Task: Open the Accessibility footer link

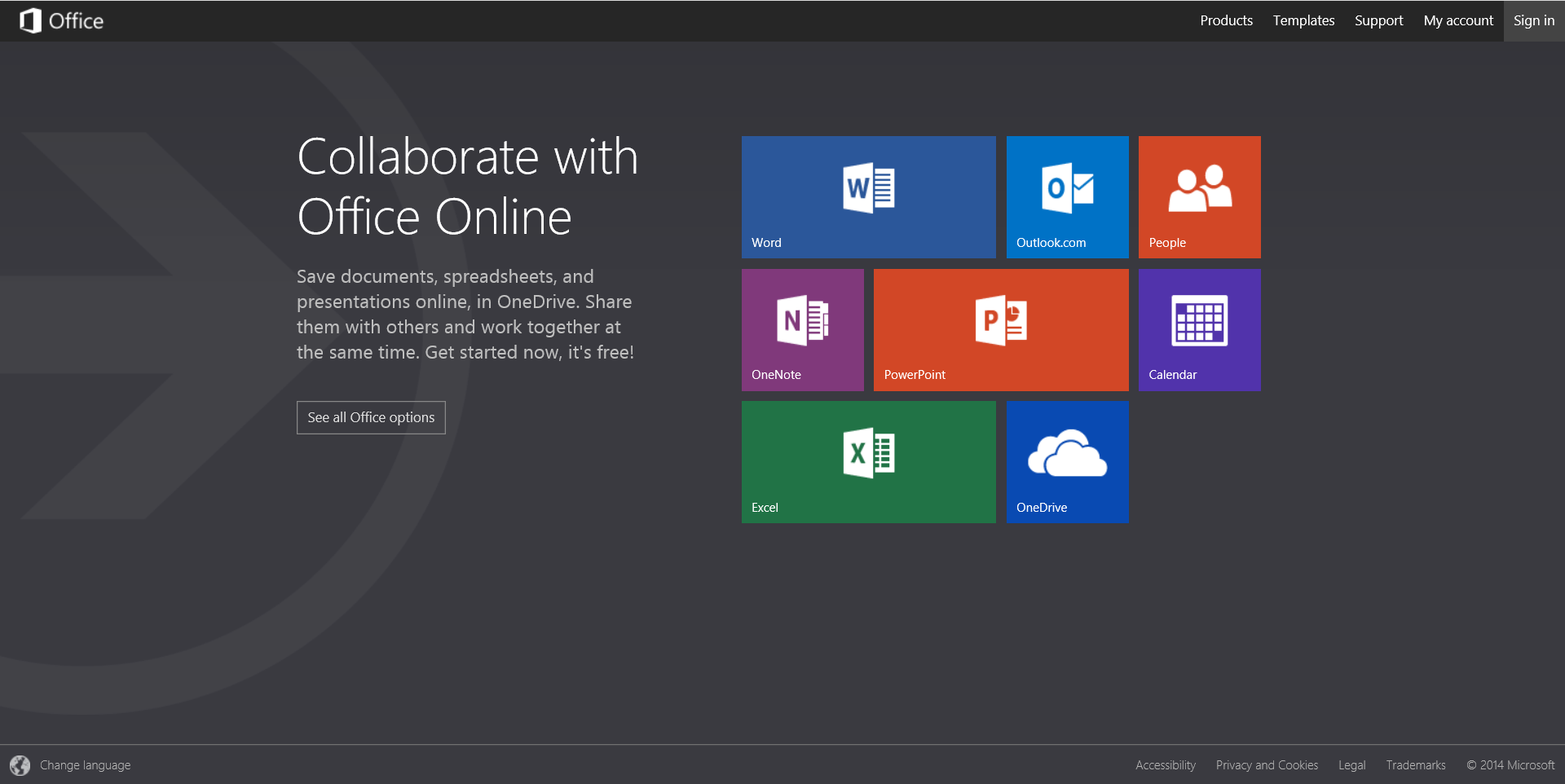Action: pyautogui.click(x=1165, y=765)
